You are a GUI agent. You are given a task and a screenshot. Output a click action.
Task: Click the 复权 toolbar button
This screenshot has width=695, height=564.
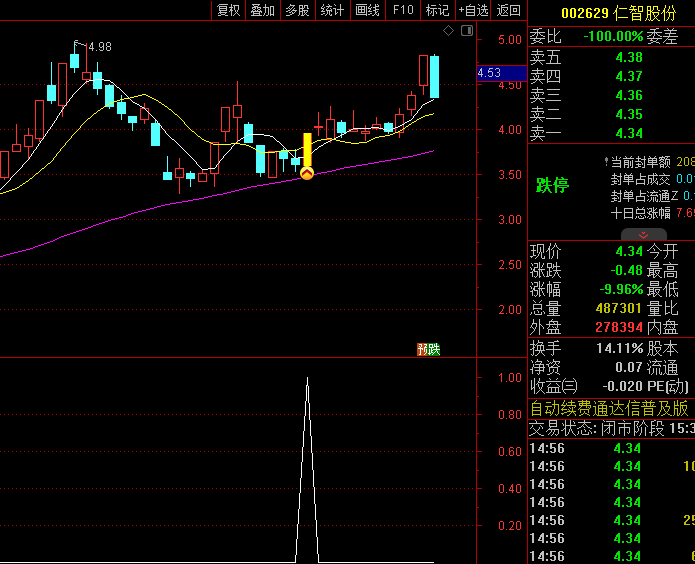click(x=228, y=10)
